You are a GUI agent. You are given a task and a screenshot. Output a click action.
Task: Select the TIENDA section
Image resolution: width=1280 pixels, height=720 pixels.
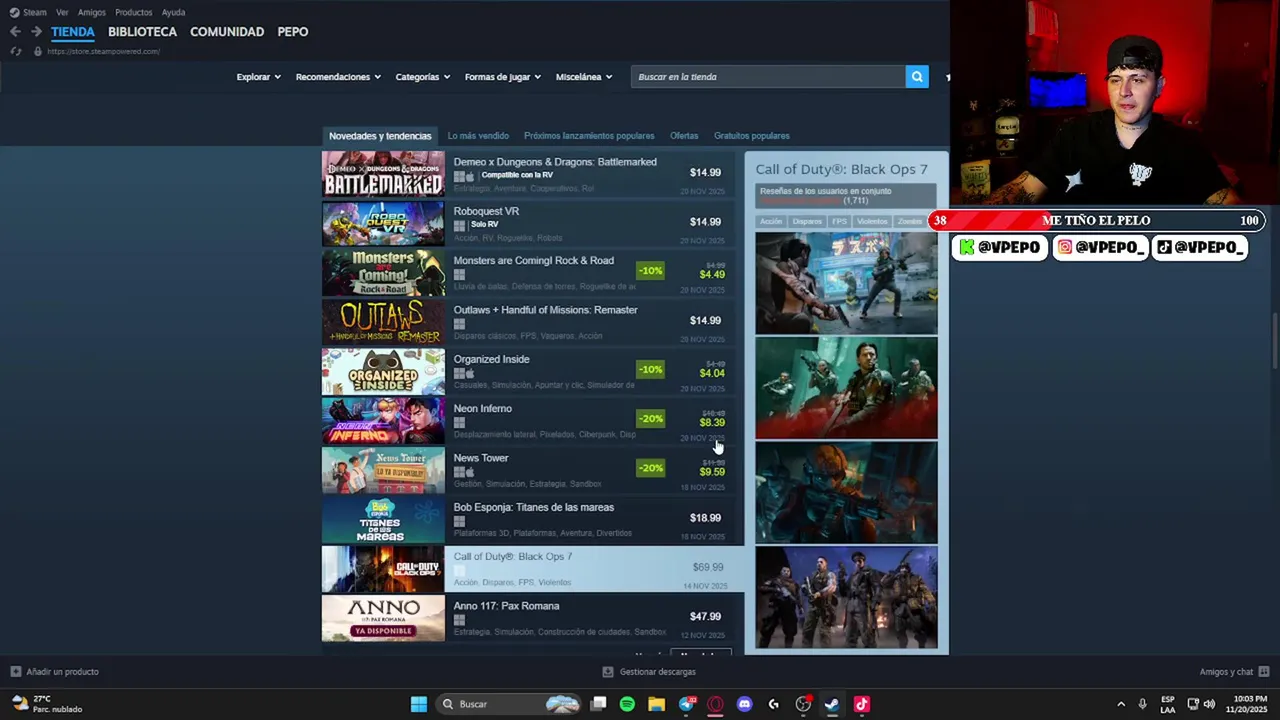point(73,32)
